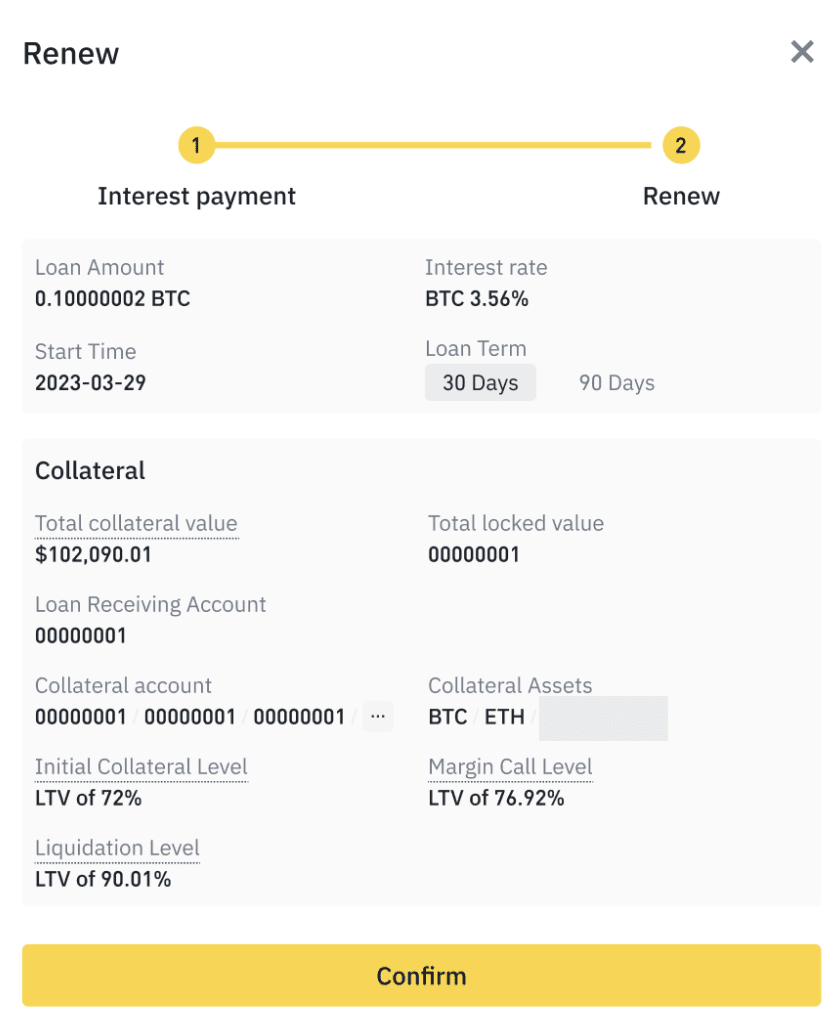The height and width of the screenshot is (1022, 834).
Task: Click the Initial Collateral Level label
Action: click(141, 767)
